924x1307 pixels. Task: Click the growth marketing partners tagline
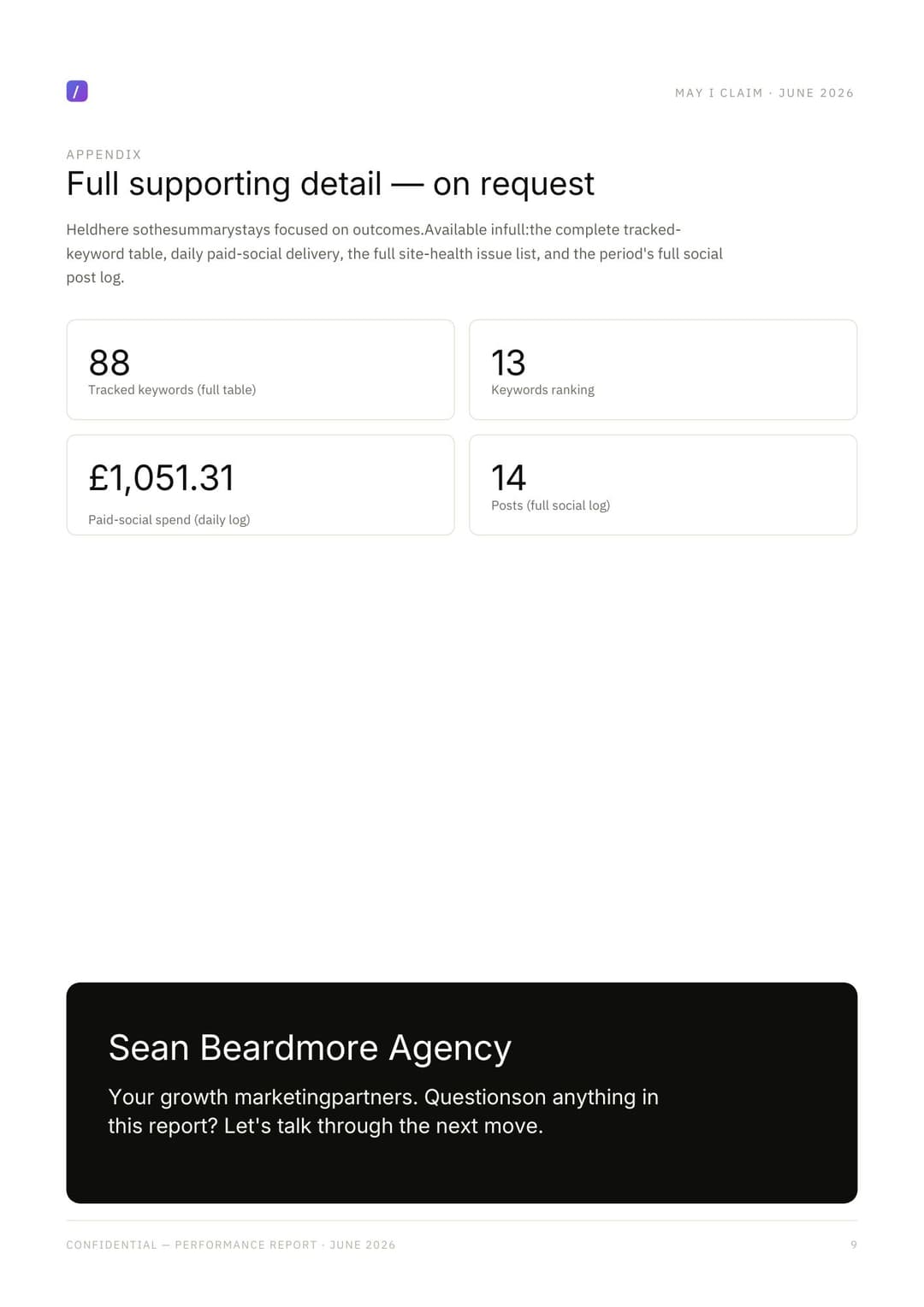pos(383,1111)
